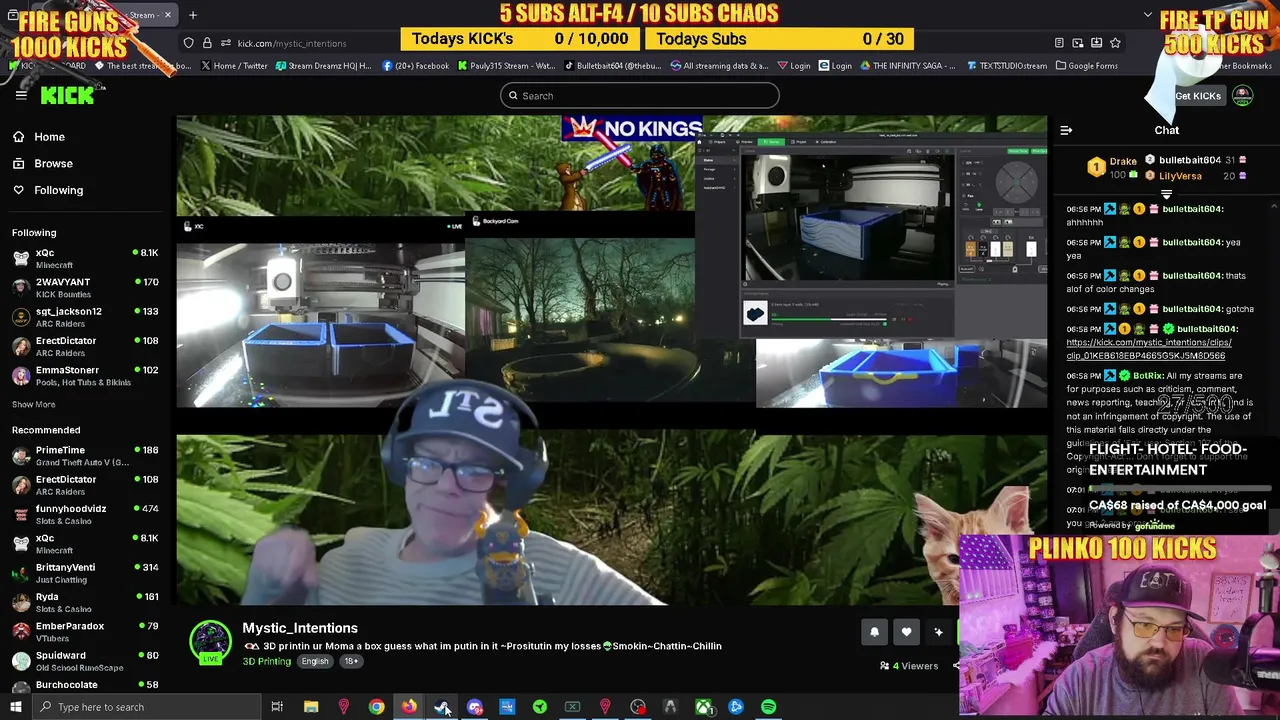
Task: Open Ryda recommended channel
Action: (x=85, y=602)
